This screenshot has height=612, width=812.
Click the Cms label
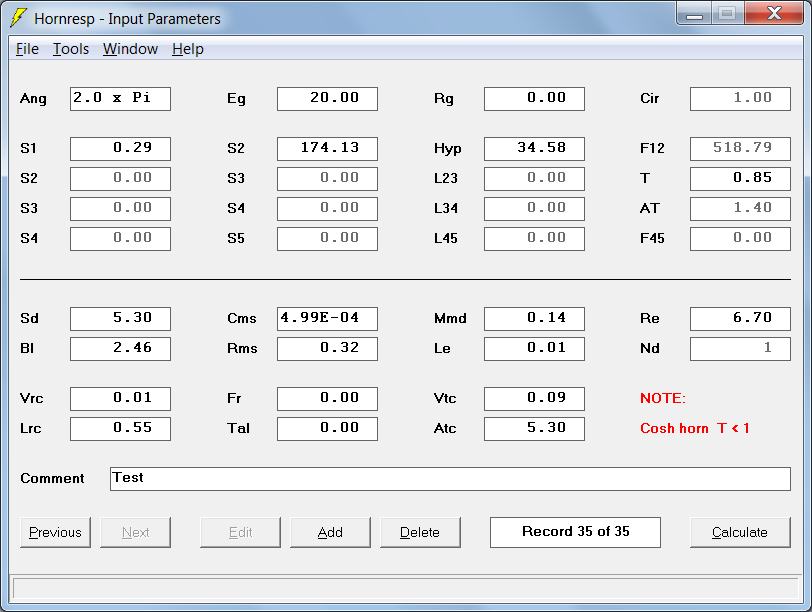(242, 319)
